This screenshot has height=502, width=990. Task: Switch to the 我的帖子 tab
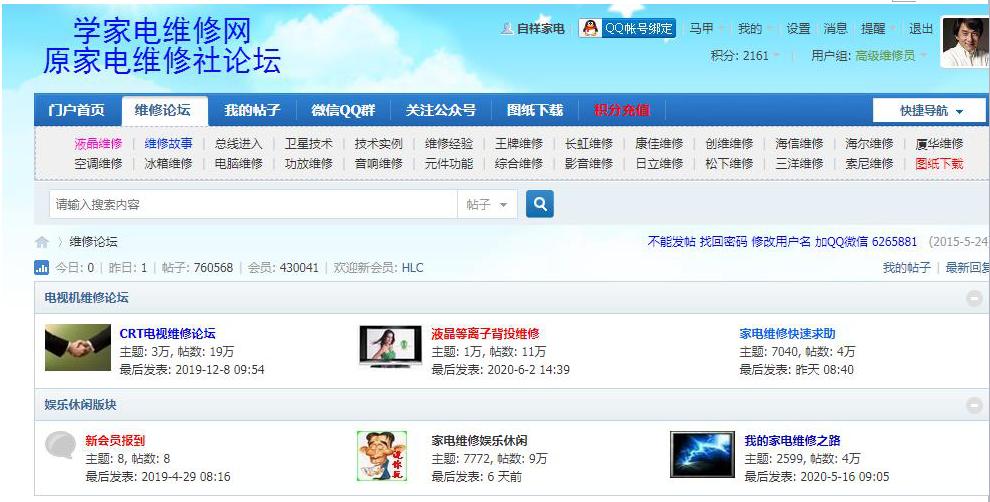[252, 110]
